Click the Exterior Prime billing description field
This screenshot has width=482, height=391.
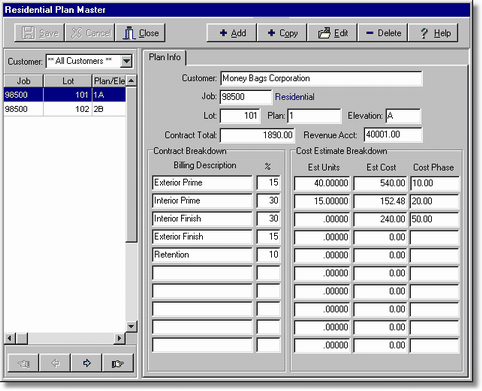(202, 183)
